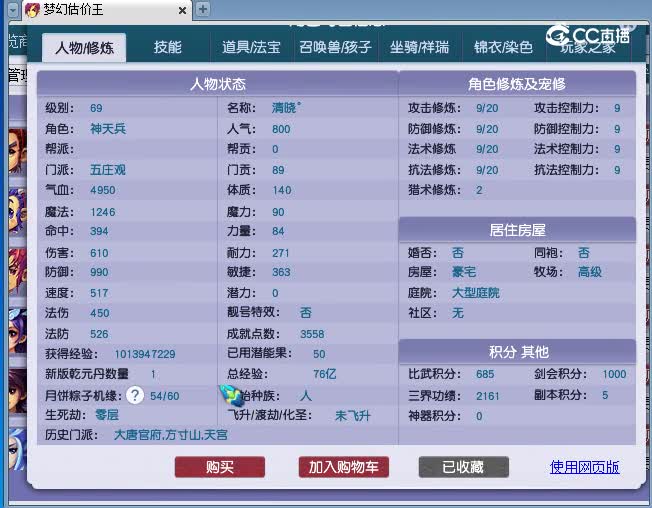
Task: Click the 庭院 value 大型庭院
Action: pos(476,293)
